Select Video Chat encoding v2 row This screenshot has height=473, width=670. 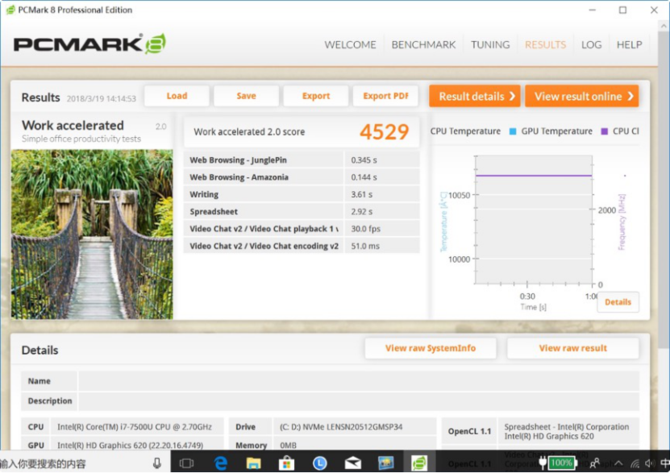point(302,246)
